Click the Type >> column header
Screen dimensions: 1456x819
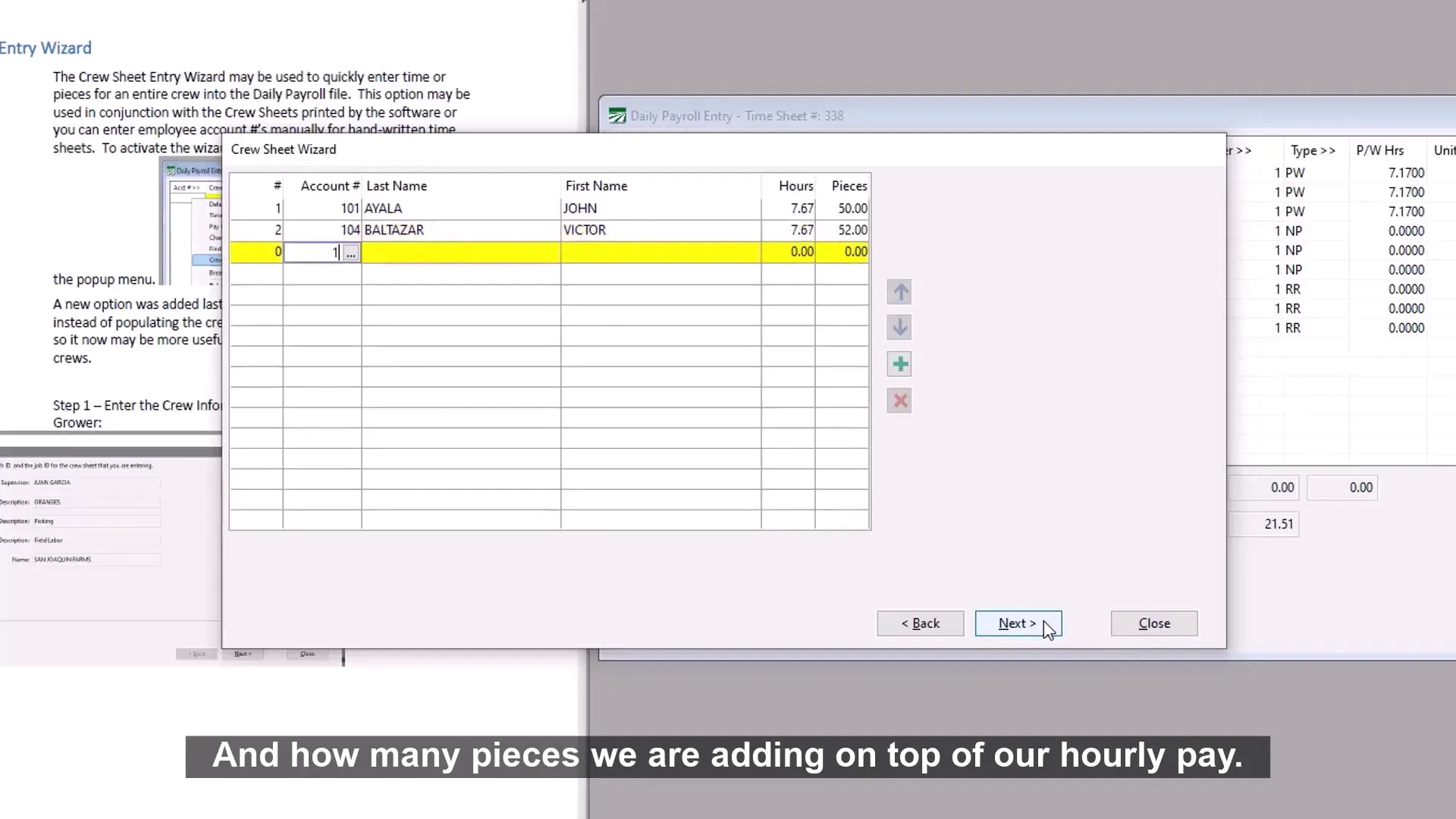click(x=1312, y=150)
